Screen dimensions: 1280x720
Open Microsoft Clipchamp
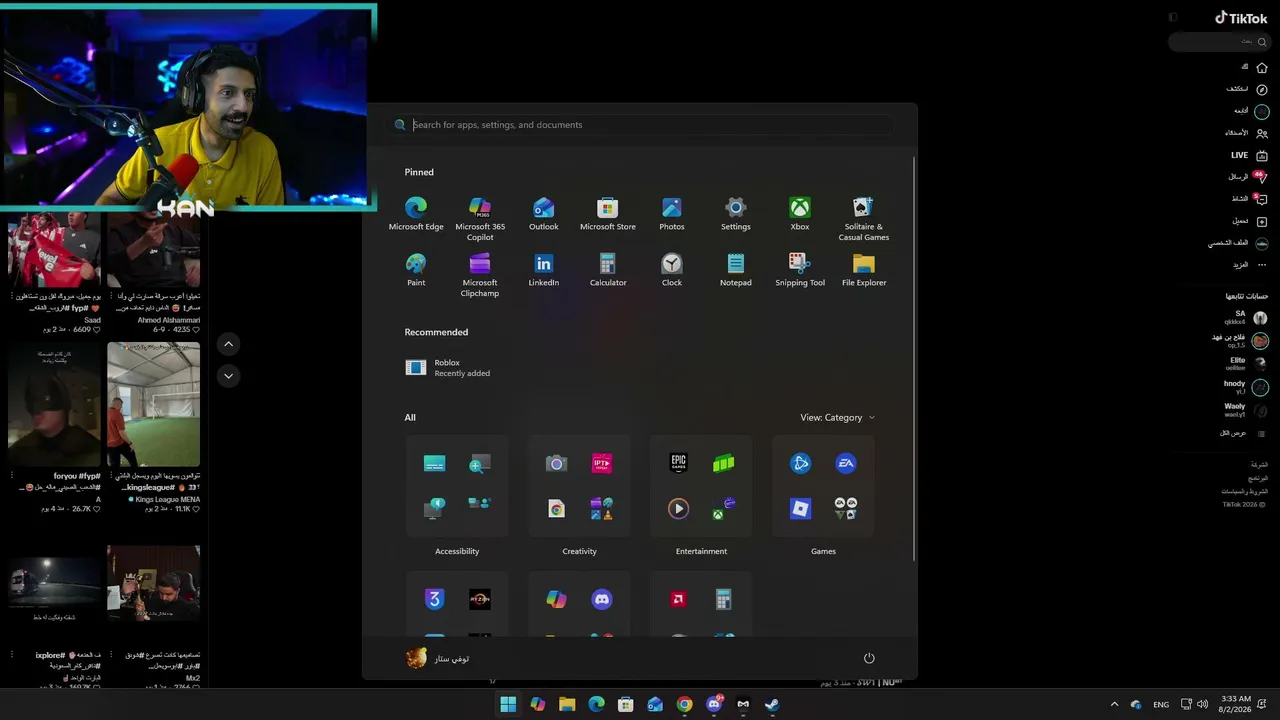coord(480,275)
